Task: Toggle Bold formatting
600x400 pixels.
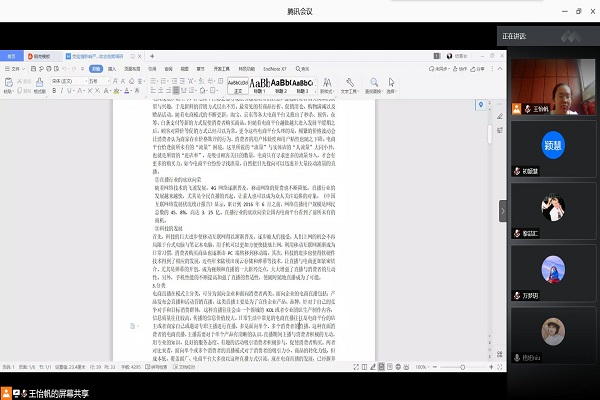Action: click(54, 91)
